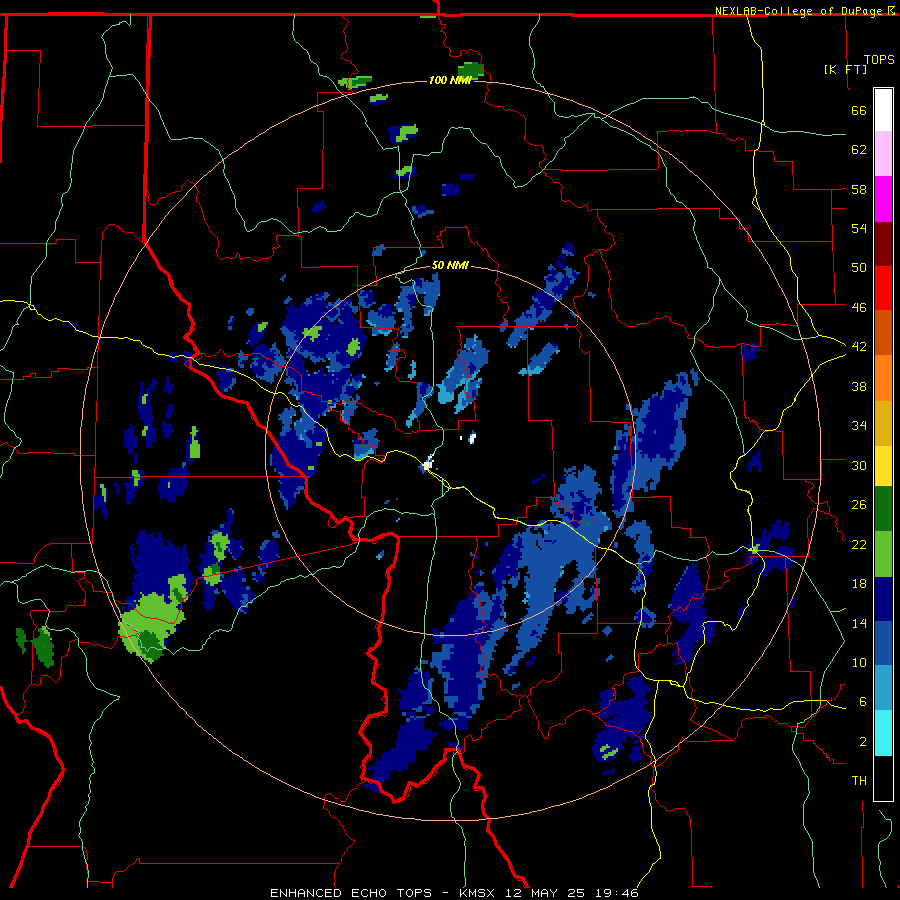The image size is (900, 900).
Task: Click the '100 NMI' range ring label
Action: 450,80
